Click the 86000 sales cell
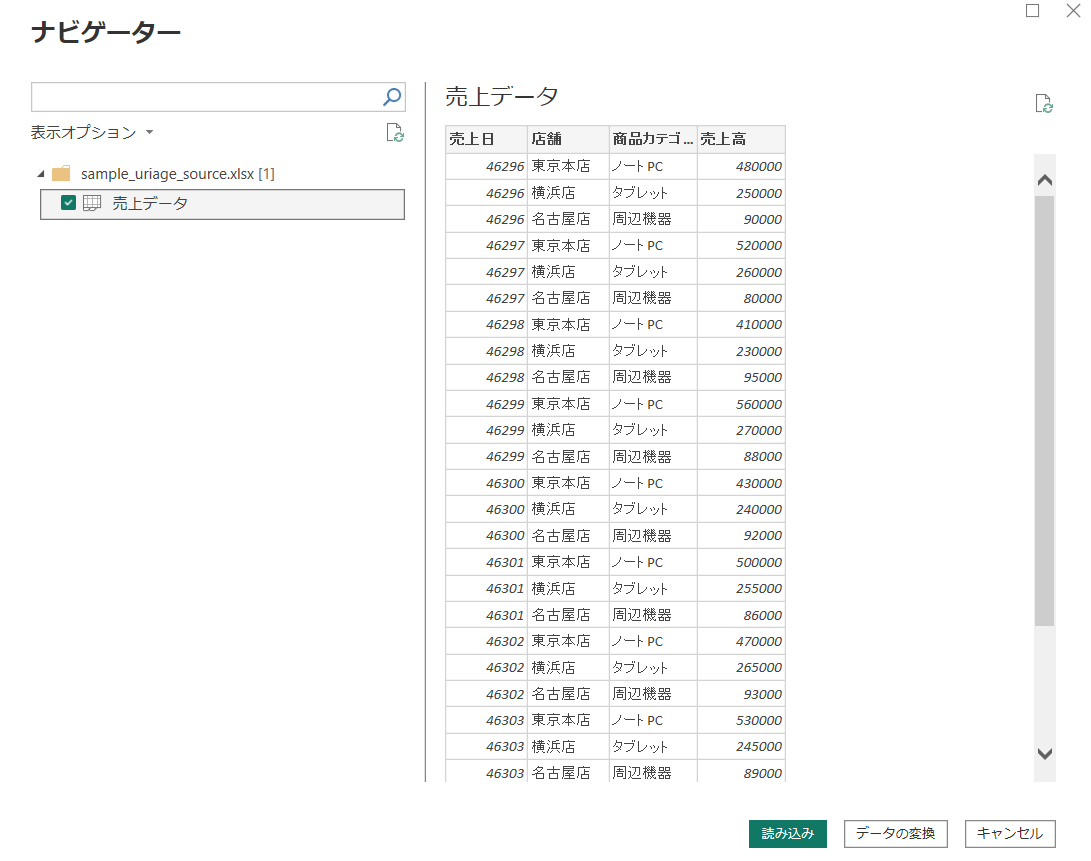Viewport: 1091px width, 861px height. point(741,615)
